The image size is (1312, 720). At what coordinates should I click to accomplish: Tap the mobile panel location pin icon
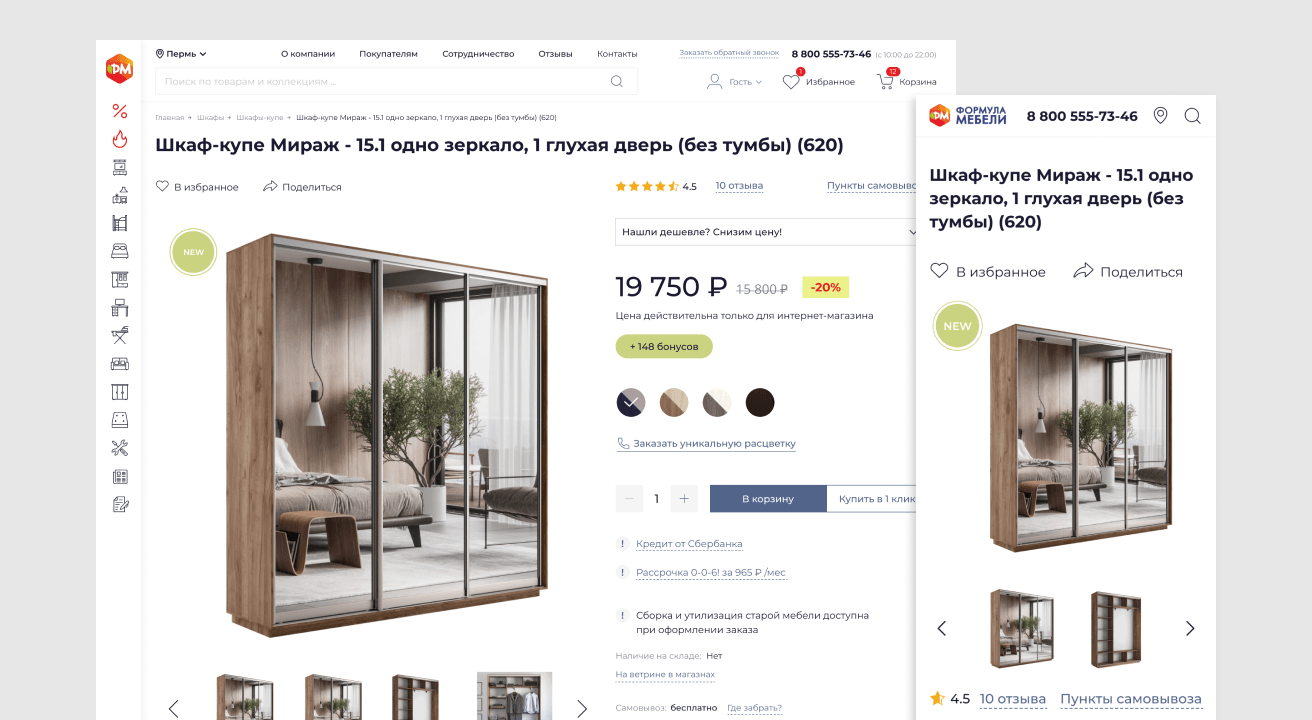click(1160, 116)
